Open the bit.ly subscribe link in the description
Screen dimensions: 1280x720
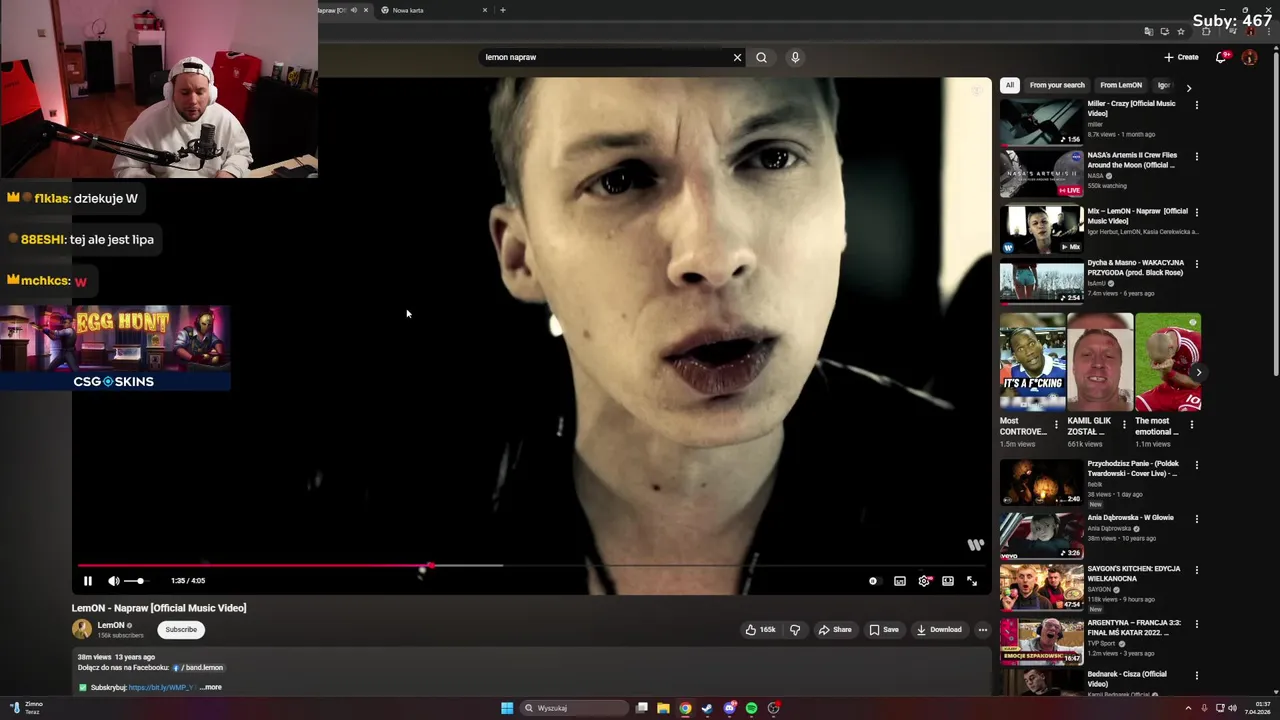pyautogui.click(x=161, y=687)
